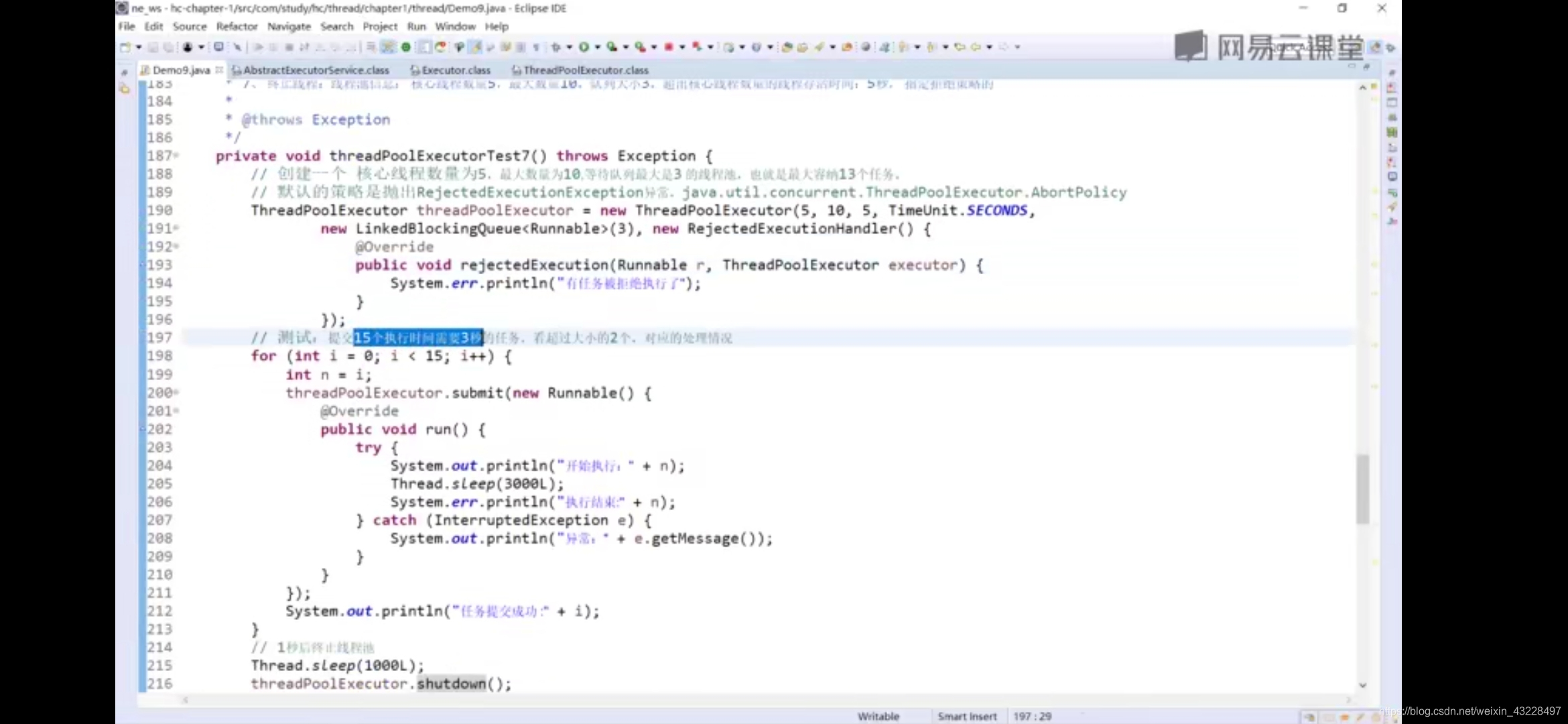This screenshot has width=1568, height=724.
Task: Click the Resume debug icon
Action: (258, 47)
